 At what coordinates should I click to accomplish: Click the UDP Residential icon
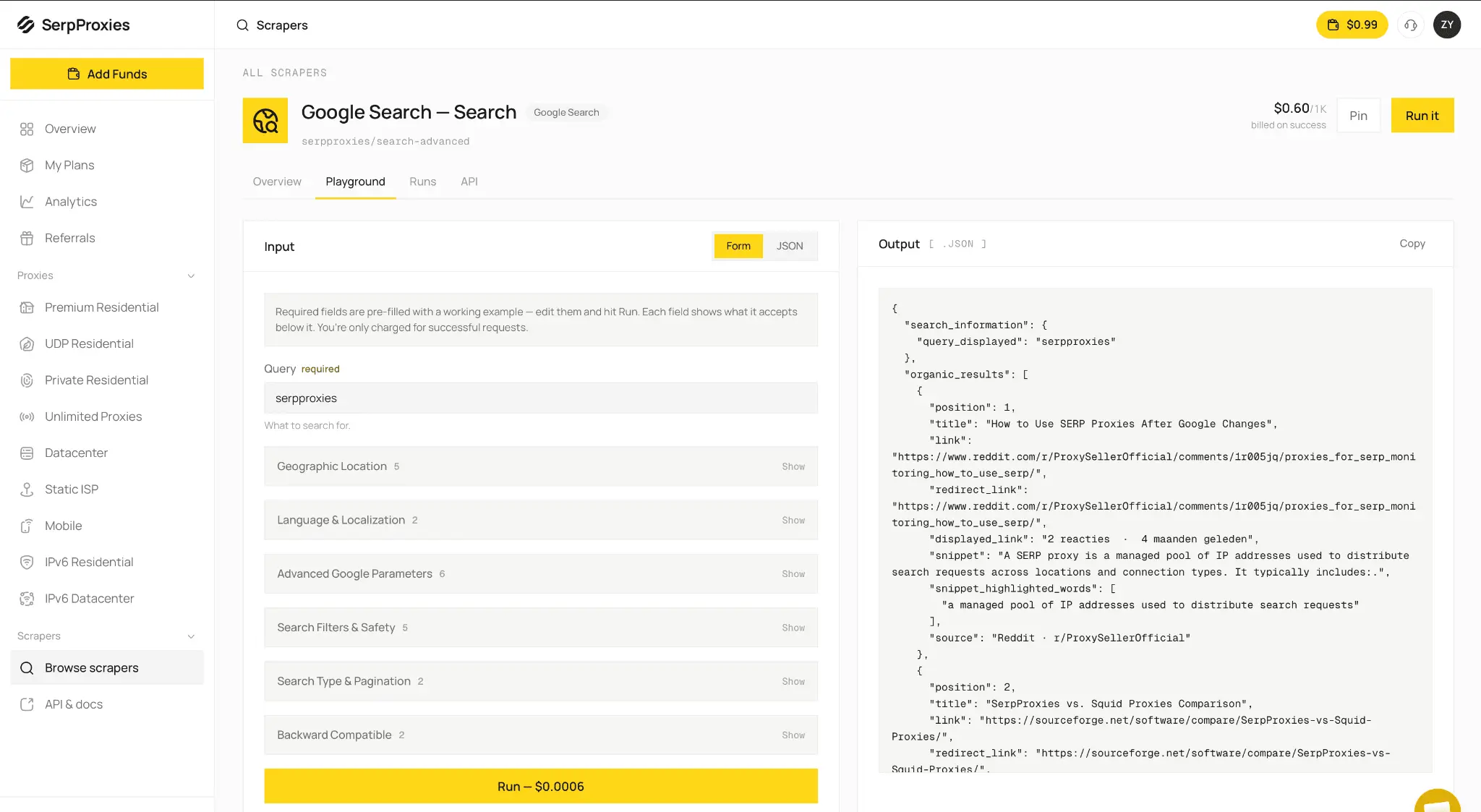coord(27,344)
